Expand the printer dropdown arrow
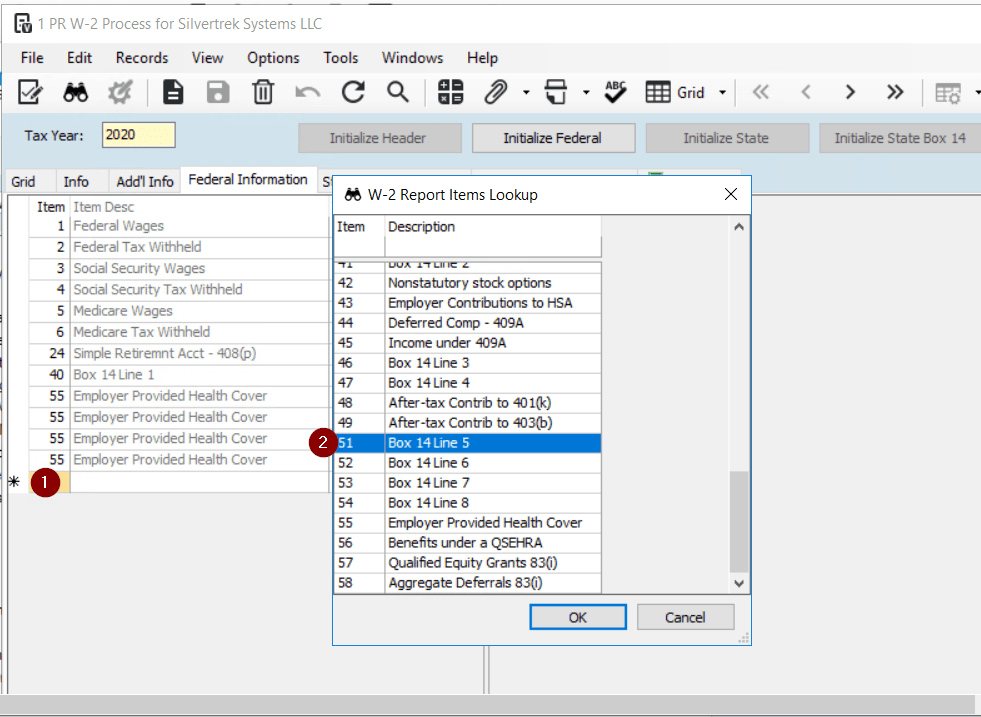Image resolution: width=981 pixels, height=717 pixels. (586, 93)
